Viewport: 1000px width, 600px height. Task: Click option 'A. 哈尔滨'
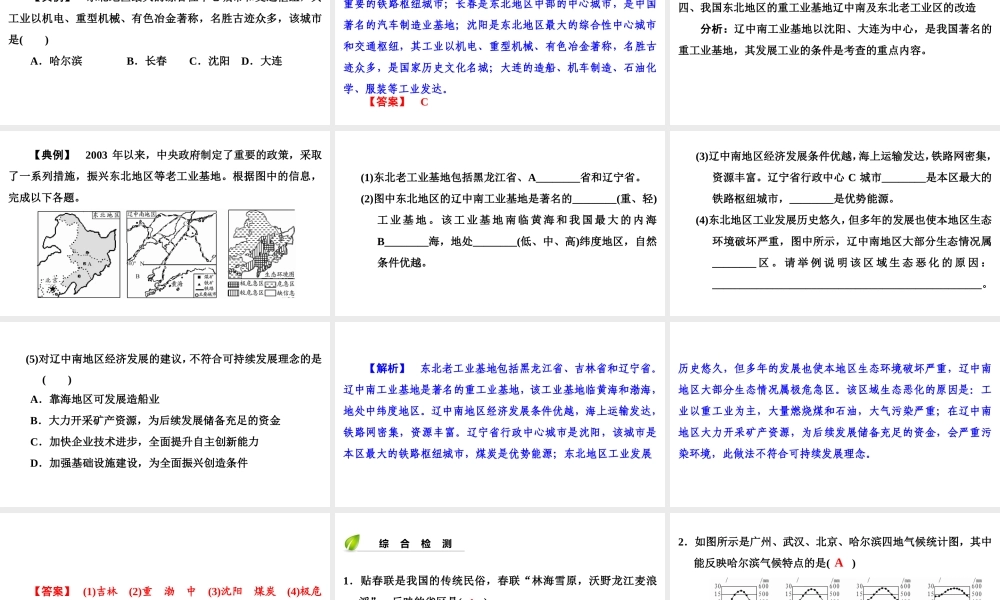click(56, 61)
